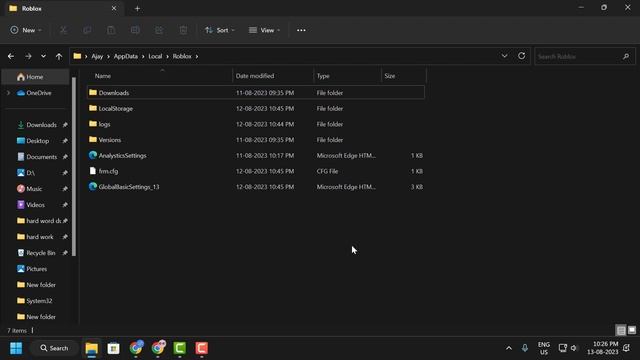The width and height of the screenshot is (640, 360).
Task: Sort by Type column header
Action: tap(347, 76)
